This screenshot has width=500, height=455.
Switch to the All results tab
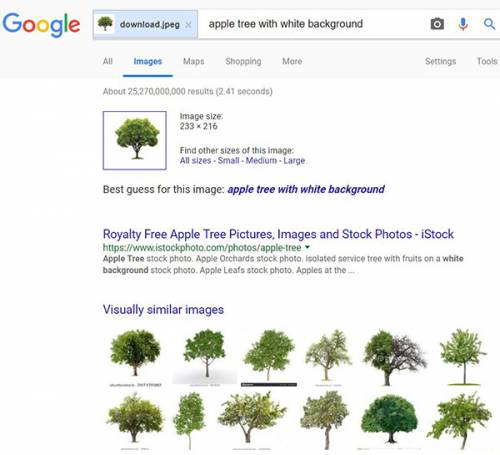tap(108, 61)
